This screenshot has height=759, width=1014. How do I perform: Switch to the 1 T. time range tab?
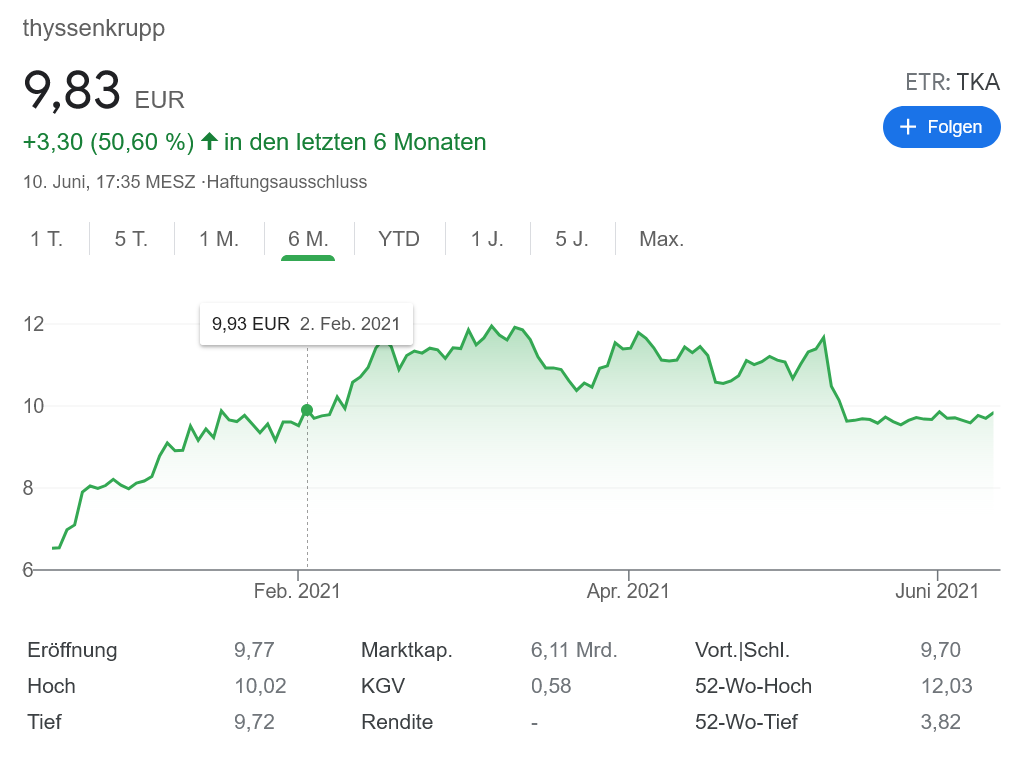pos(48,239)
